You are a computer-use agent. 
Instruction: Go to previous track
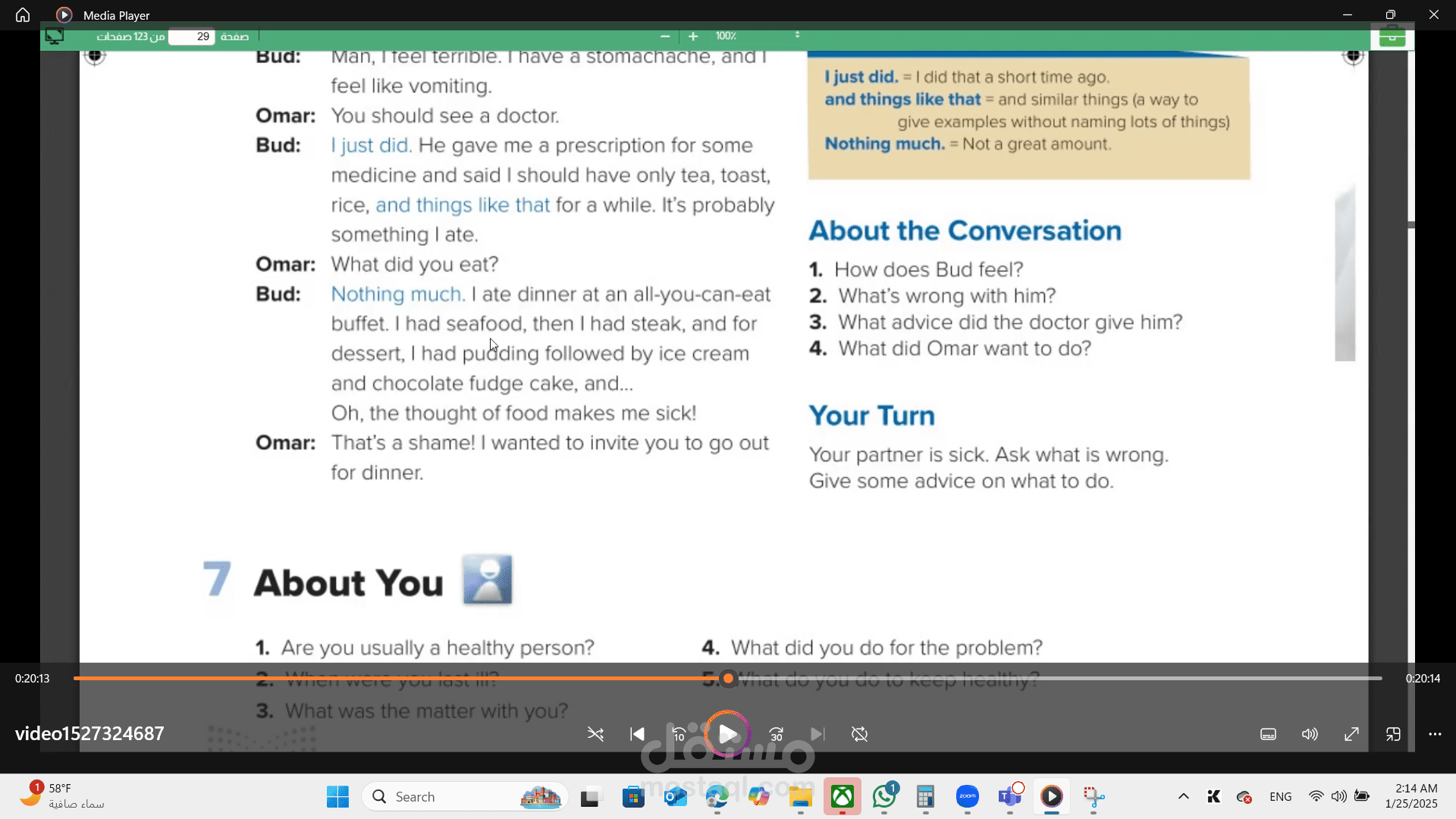[637, 734]
